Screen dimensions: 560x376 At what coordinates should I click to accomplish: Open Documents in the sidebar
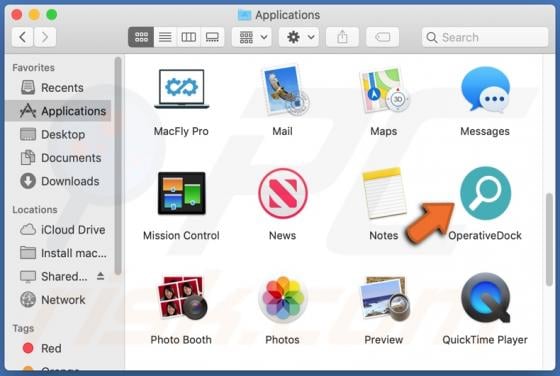point(58,158)
